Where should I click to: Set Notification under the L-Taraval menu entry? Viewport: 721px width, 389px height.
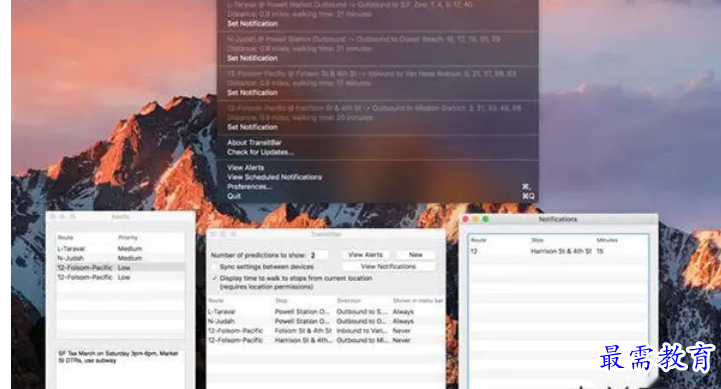pos(252,23)
